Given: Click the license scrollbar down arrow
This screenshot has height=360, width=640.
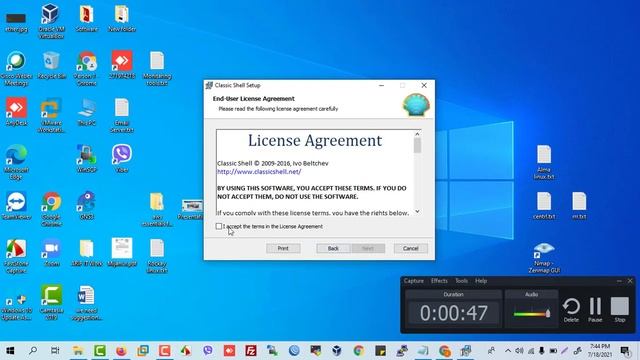Looking at the screenshot, I should click(417, 211).
